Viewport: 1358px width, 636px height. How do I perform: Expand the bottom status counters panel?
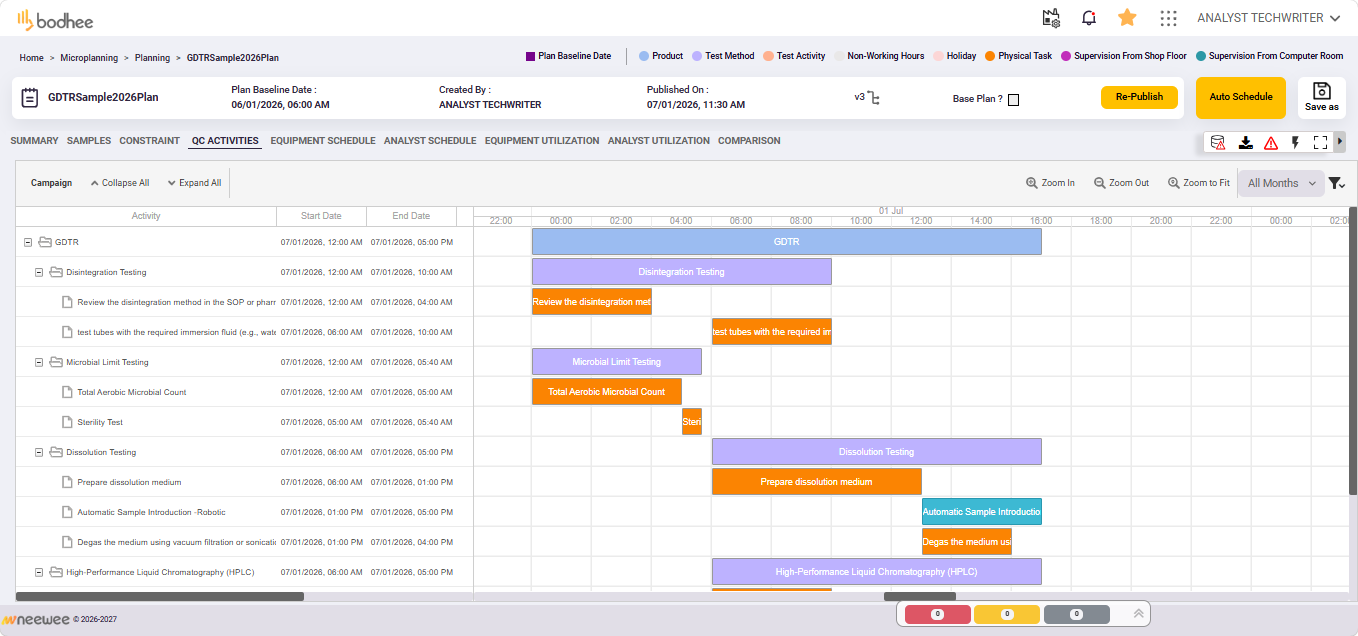coord(1138,614)
